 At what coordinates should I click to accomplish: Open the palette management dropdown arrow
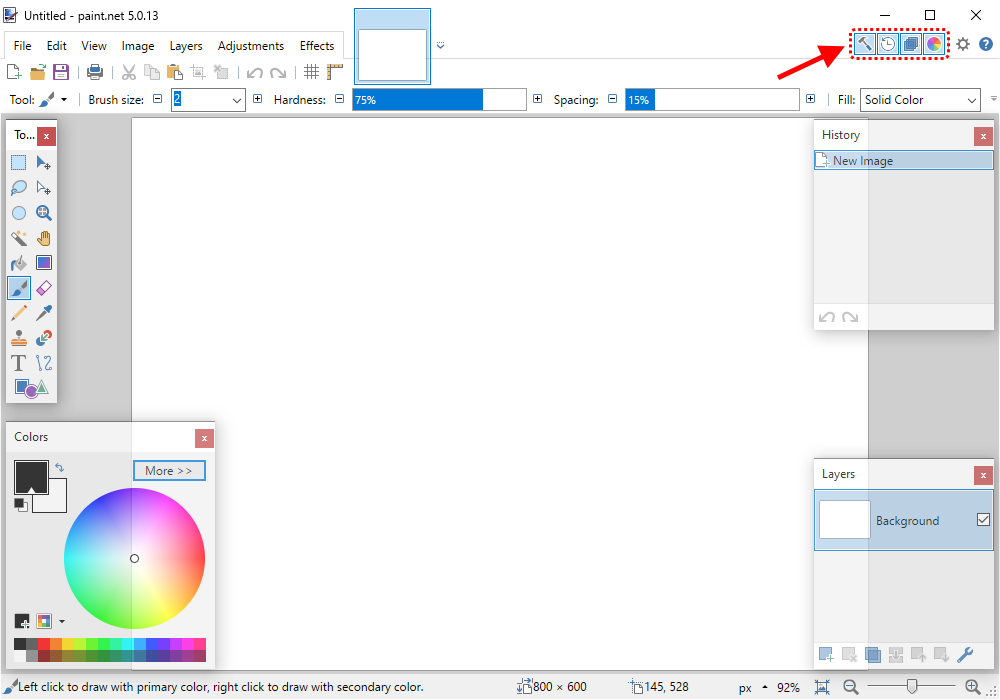(x=62, y=621)
